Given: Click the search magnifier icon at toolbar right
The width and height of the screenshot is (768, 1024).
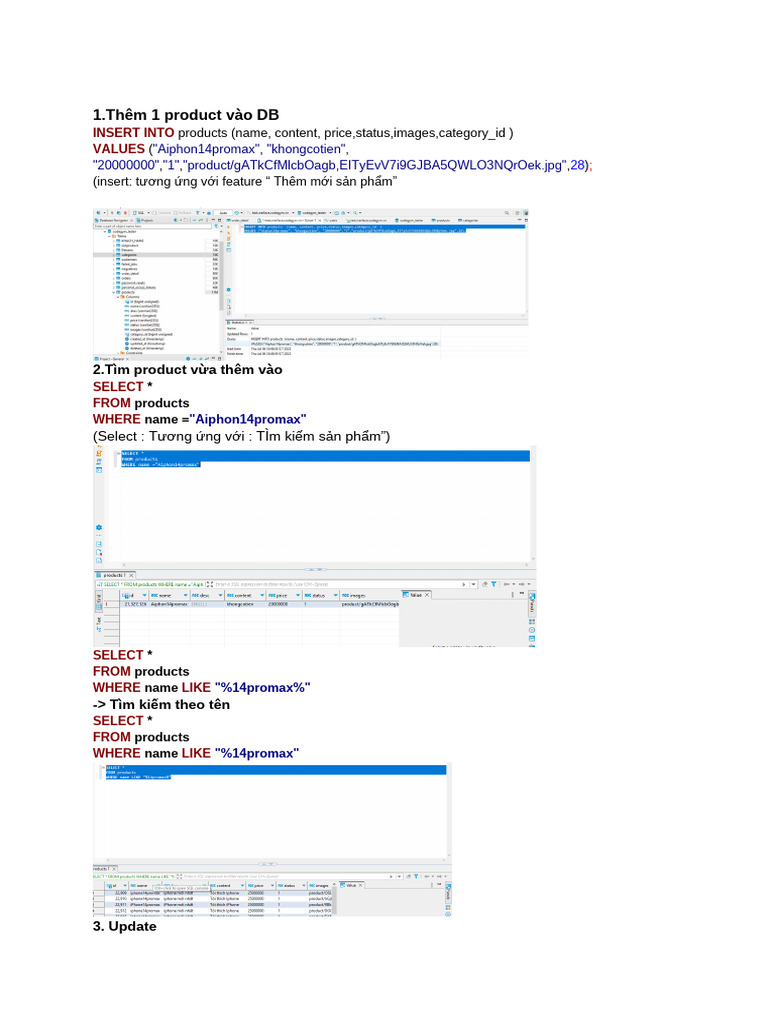Looking at the screenshot, I should point(506,213).
